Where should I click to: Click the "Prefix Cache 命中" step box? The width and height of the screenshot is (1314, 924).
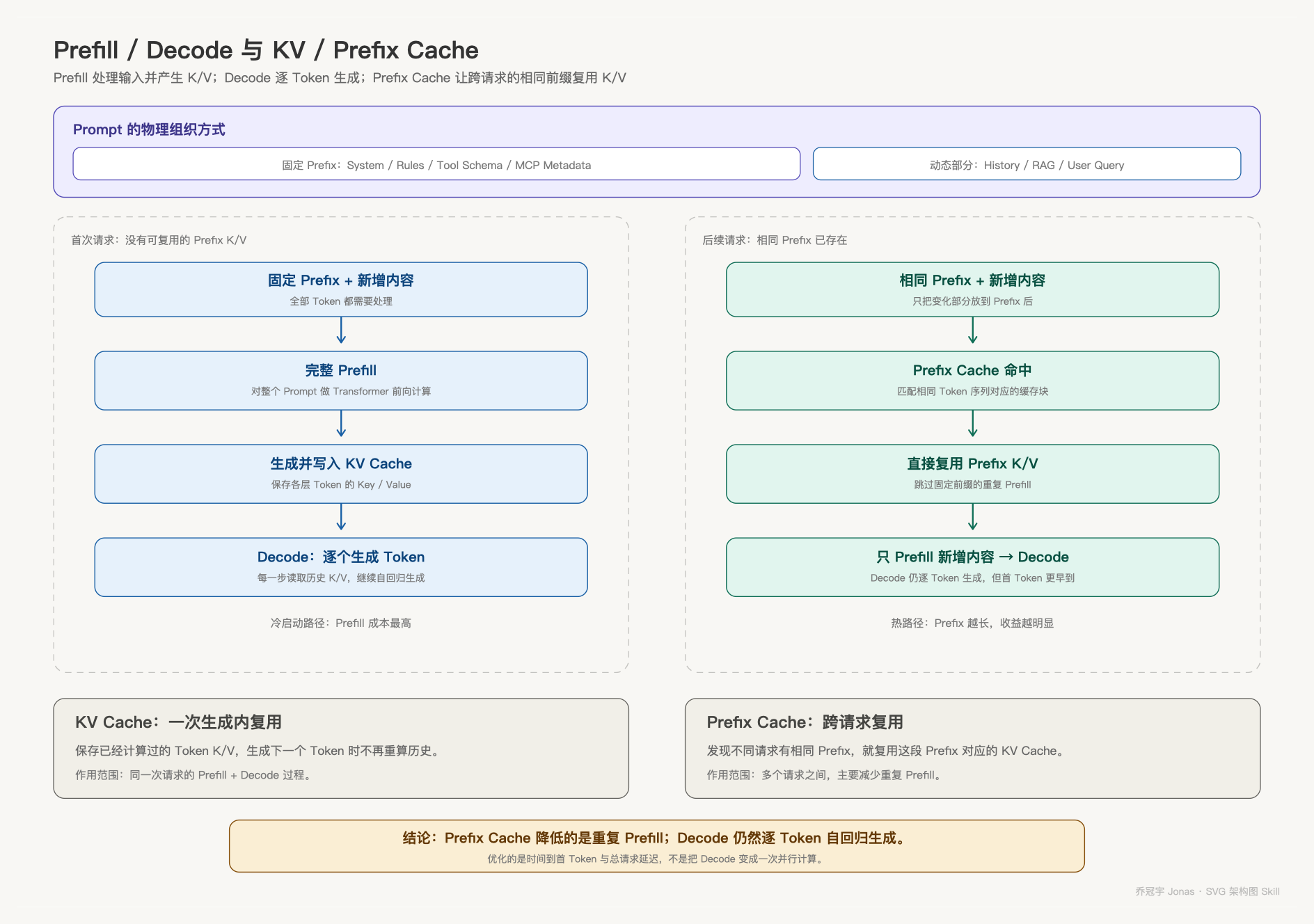tap(972, 381)
